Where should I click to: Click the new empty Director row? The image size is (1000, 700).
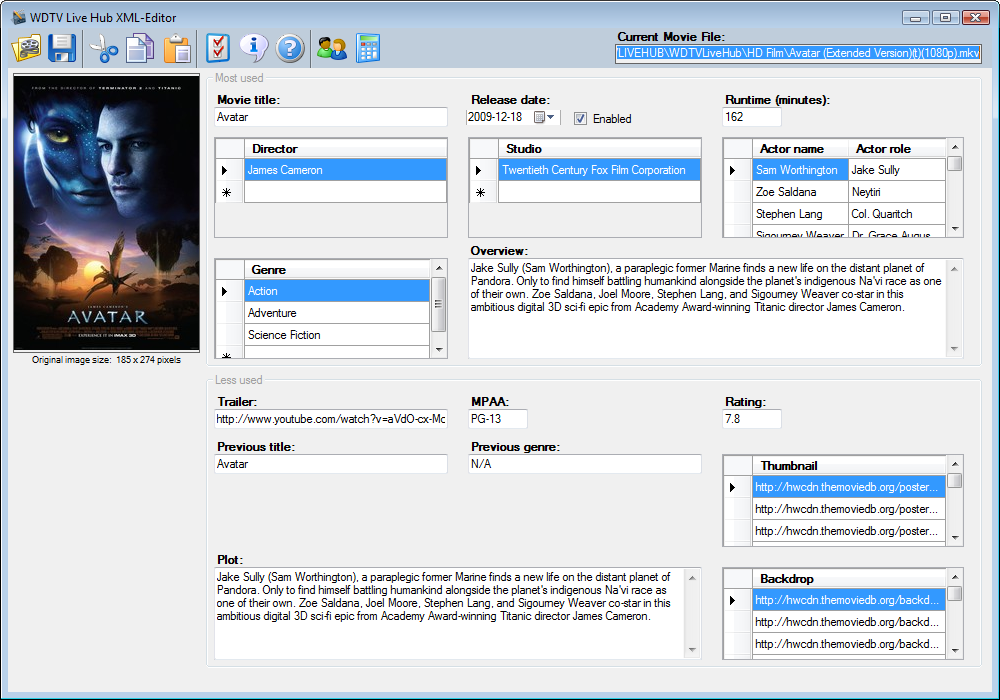345,192
